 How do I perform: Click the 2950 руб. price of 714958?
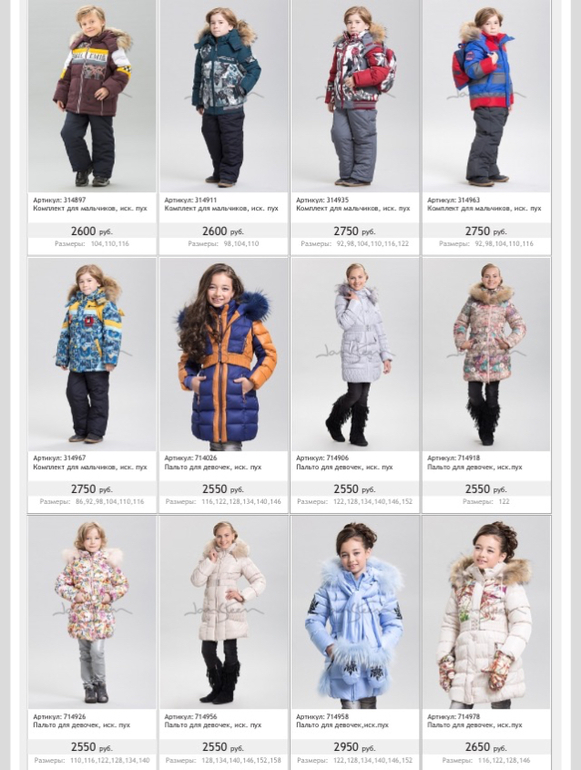[355, 747]
